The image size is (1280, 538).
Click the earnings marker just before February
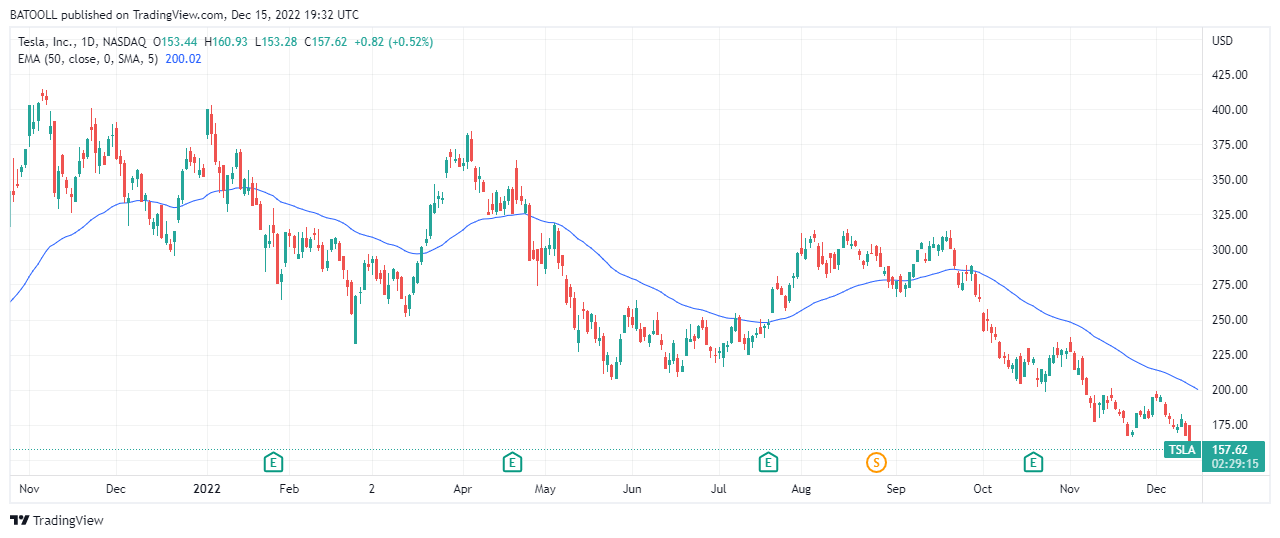273,462
